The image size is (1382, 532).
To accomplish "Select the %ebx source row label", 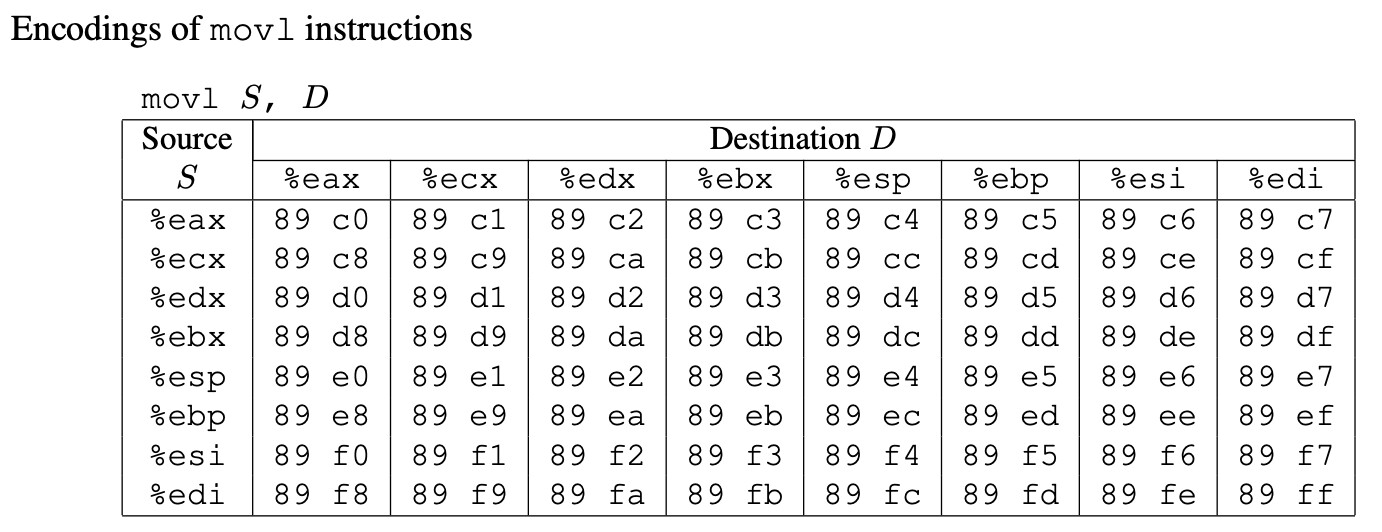I will (x=187, y=338).
